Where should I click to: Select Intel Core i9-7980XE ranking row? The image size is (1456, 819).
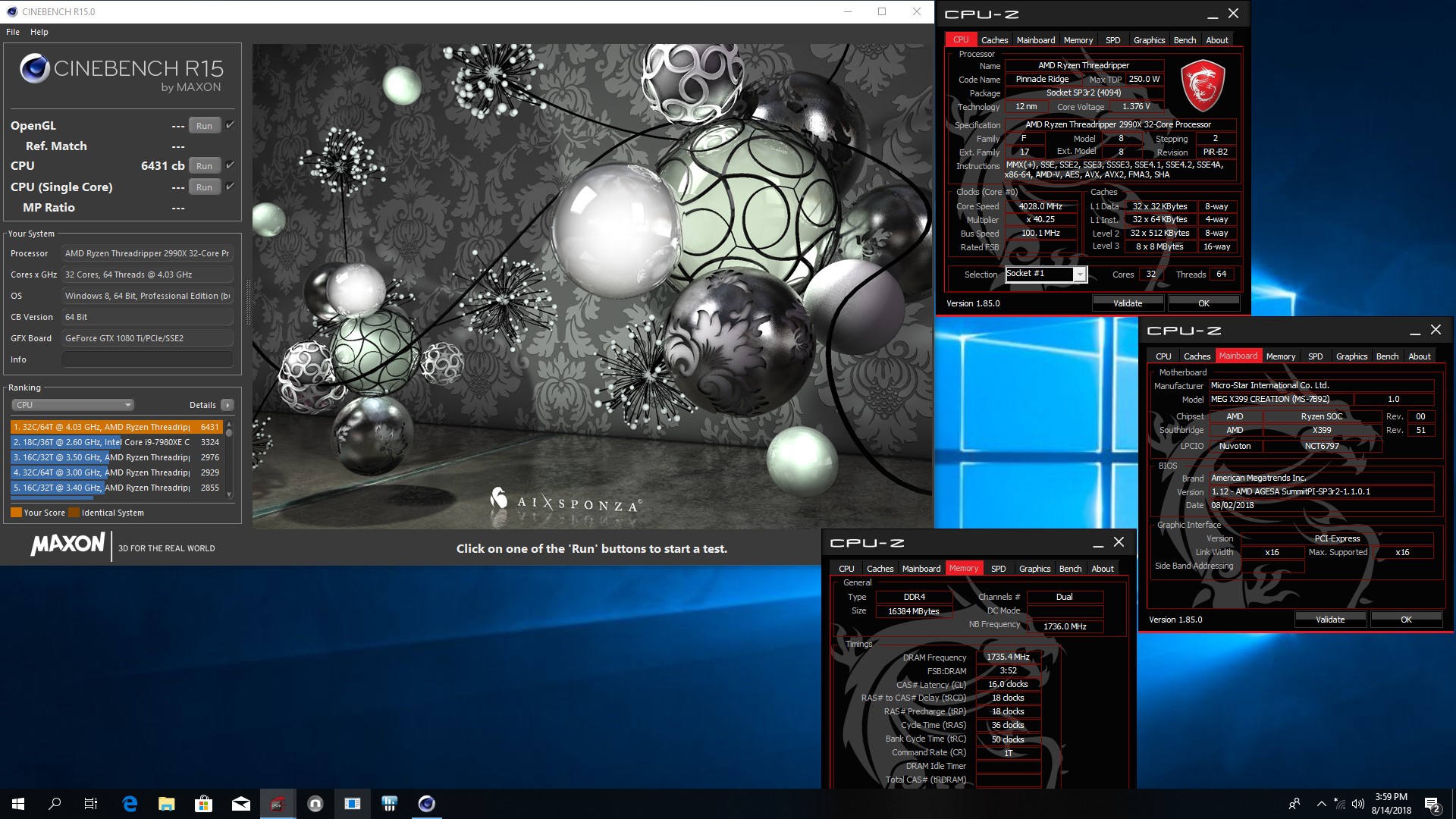[x=116, y=442]
